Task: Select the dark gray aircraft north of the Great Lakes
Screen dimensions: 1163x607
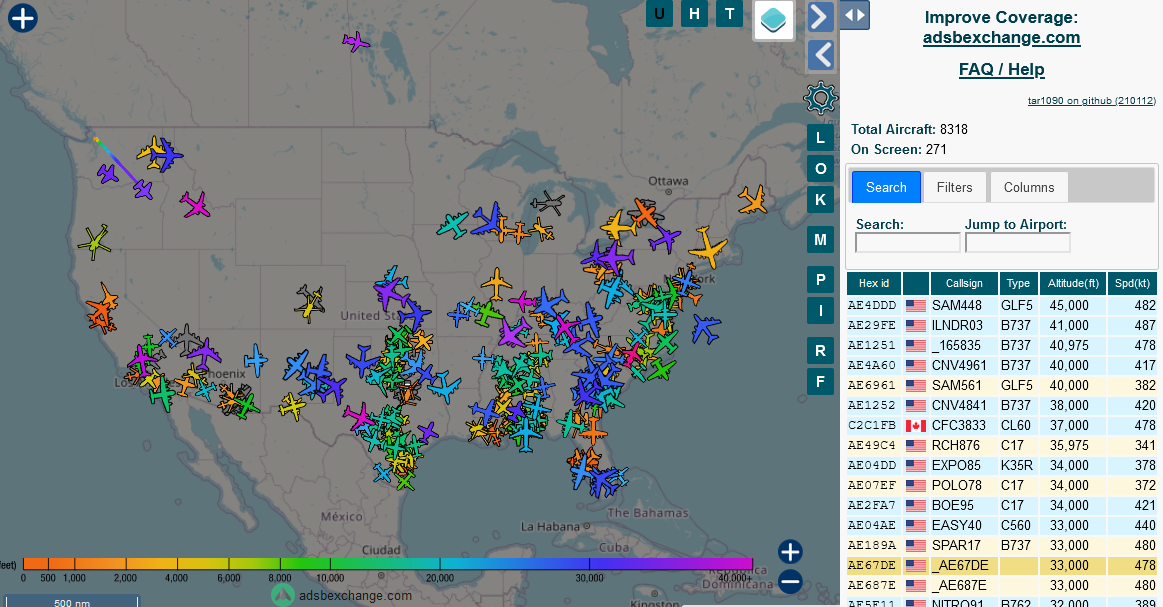Action: coord(547,201)
